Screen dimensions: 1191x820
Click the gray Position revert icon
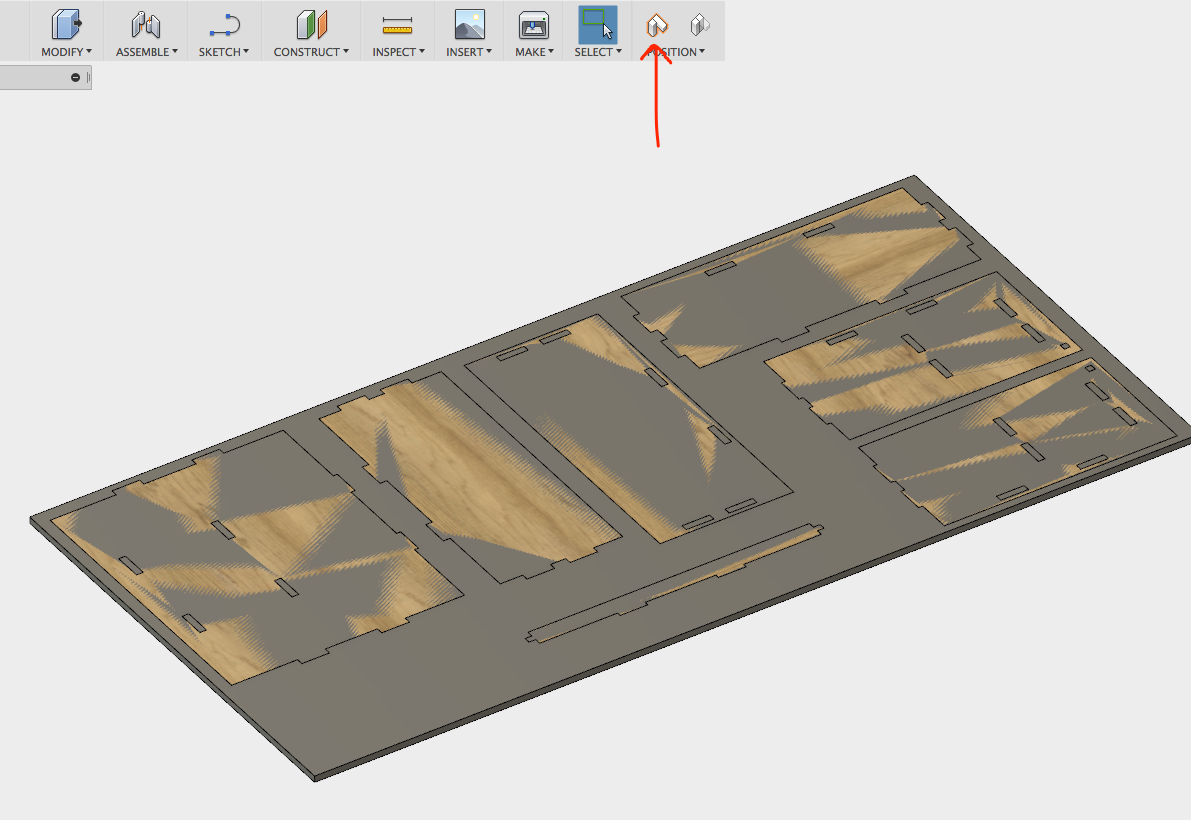click(x=700, y=24)
